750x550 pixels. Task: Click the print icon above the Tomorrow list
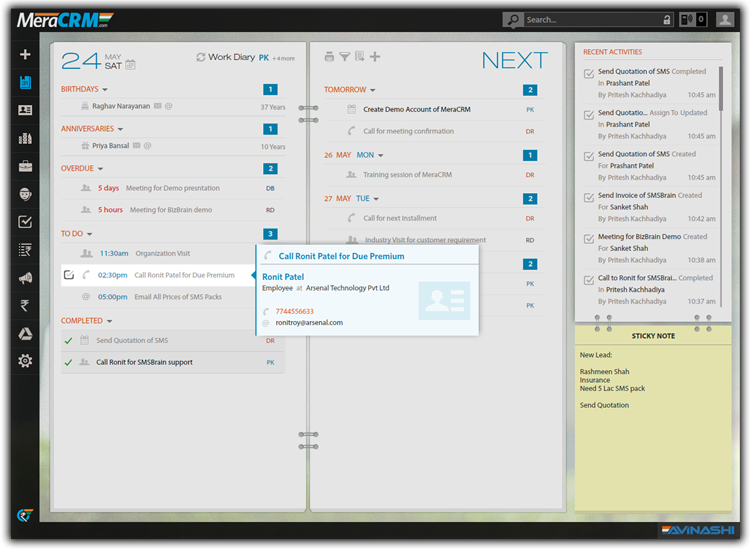click(330, 57)
